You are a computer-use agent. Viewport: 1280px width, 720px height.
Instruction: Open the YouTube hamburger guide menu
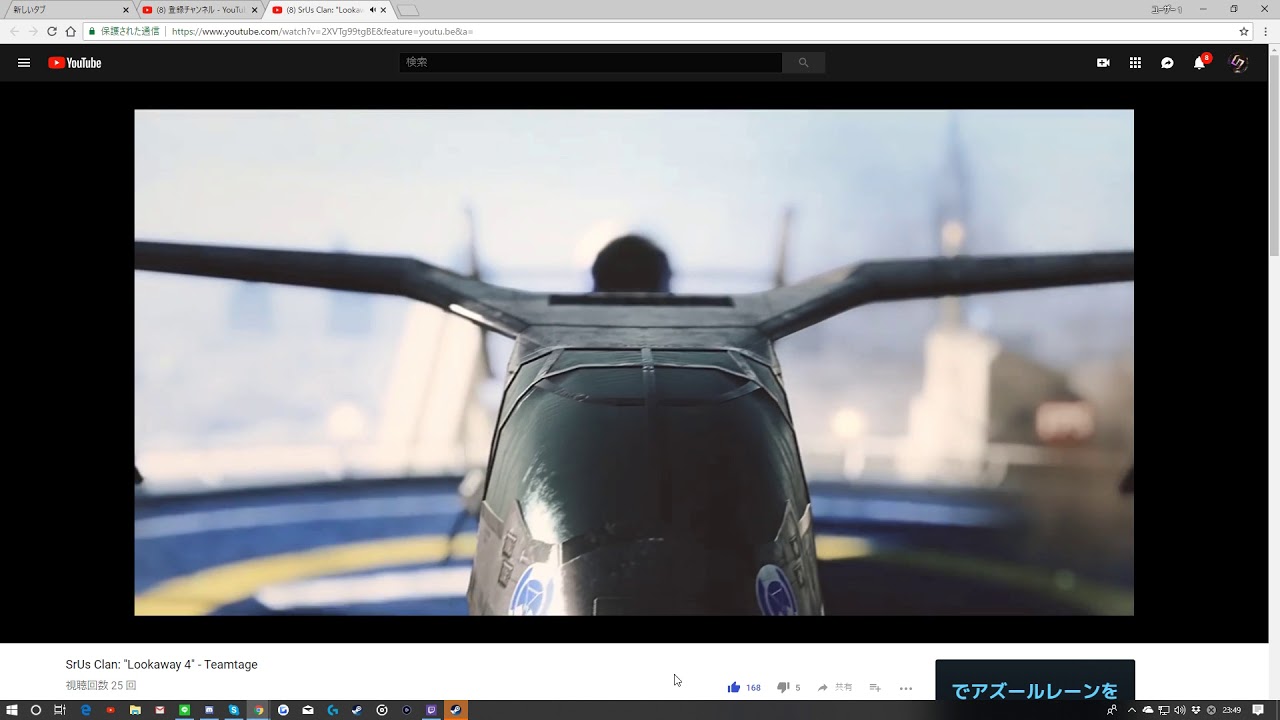point(24,63)
